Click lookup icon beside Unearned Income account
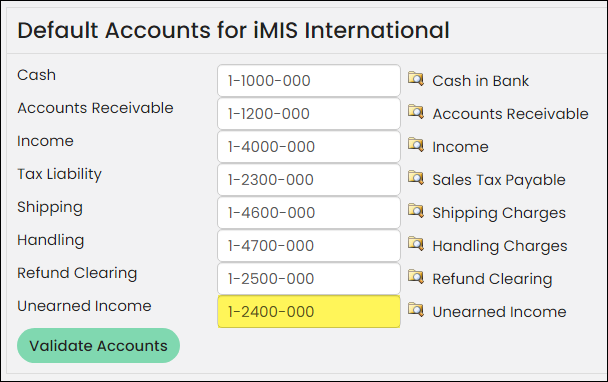This screenshot has width=608, height=382. (416, 310)
